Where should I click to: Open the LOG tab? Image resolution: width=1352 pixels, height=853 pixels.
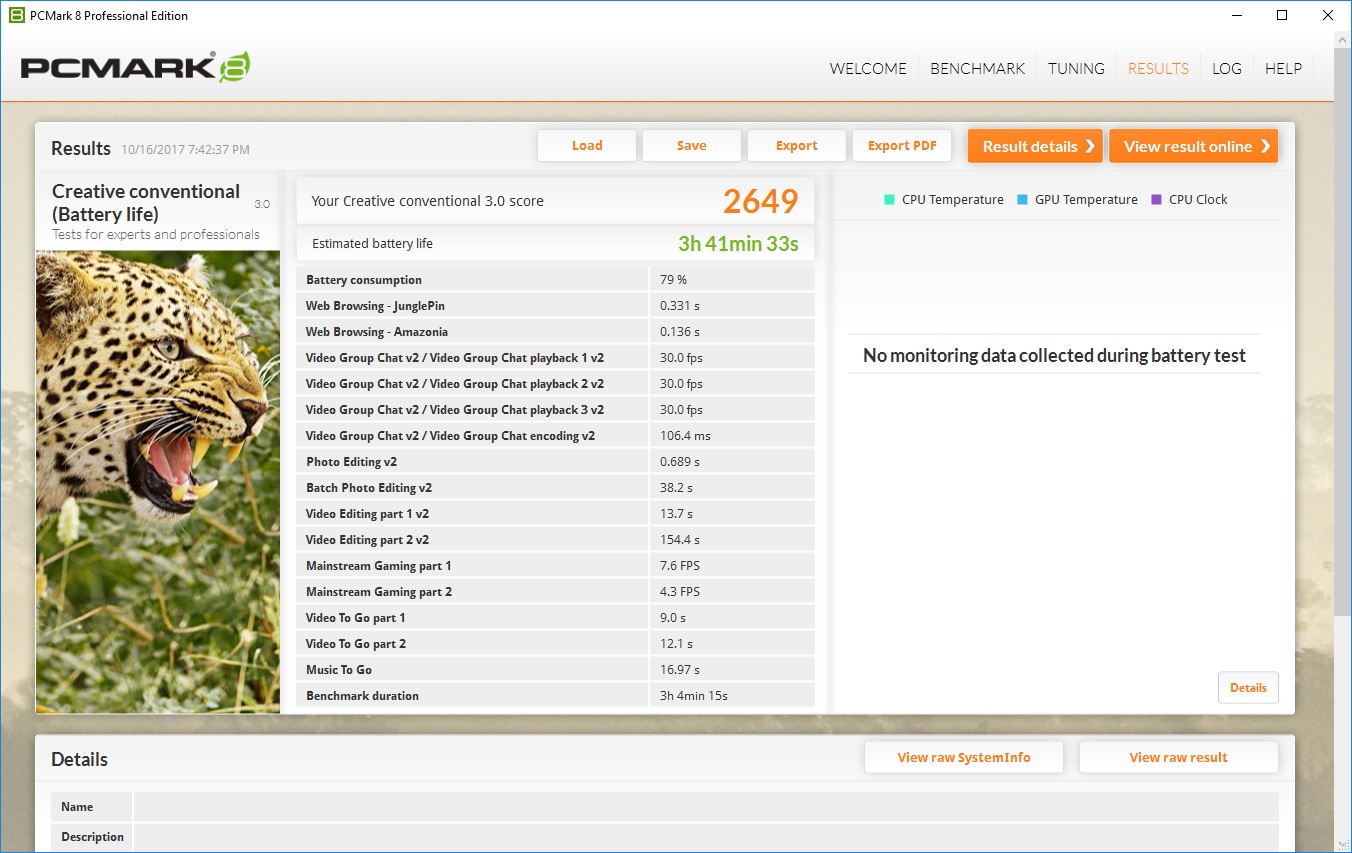coord(1226,69)
